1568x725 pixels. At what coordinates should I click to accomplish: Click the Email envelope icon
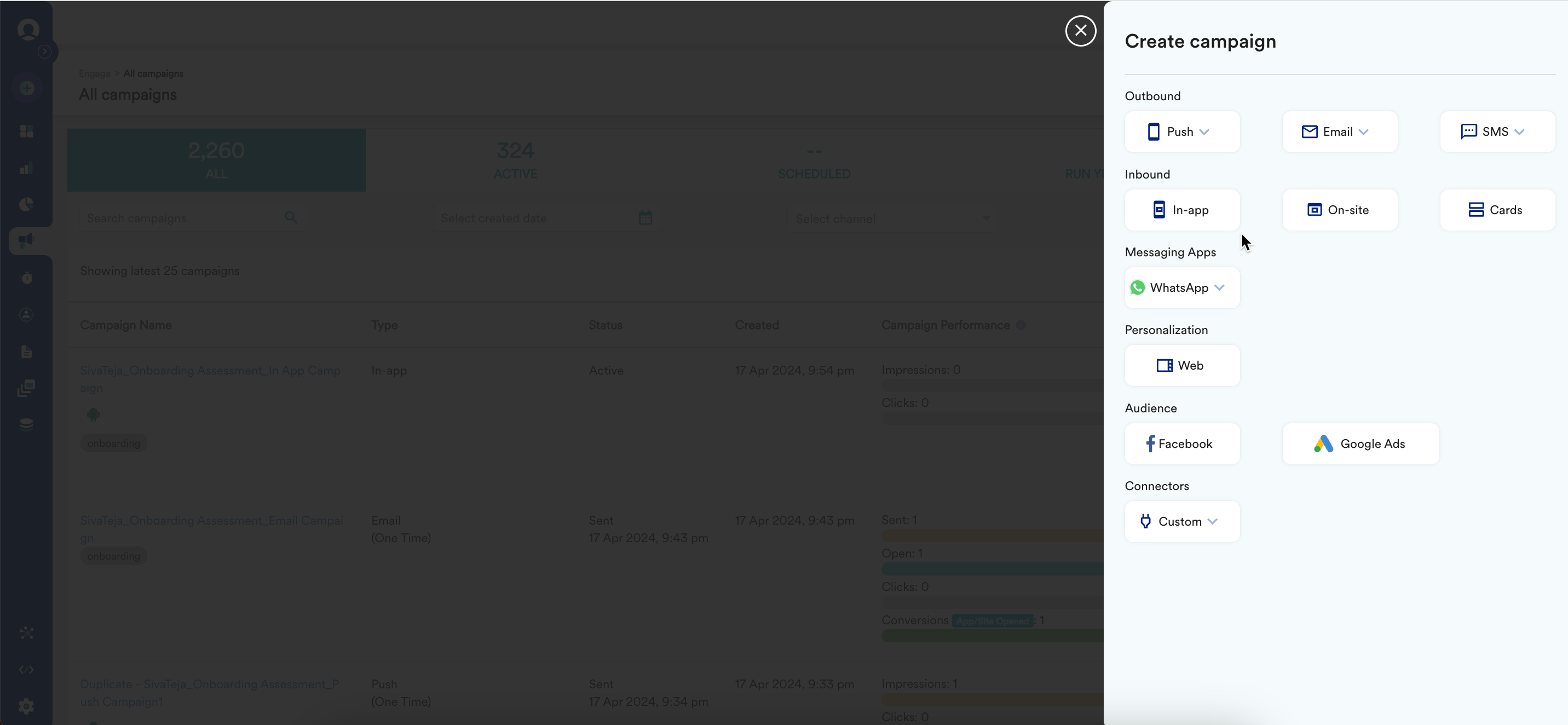(1309, 131)
